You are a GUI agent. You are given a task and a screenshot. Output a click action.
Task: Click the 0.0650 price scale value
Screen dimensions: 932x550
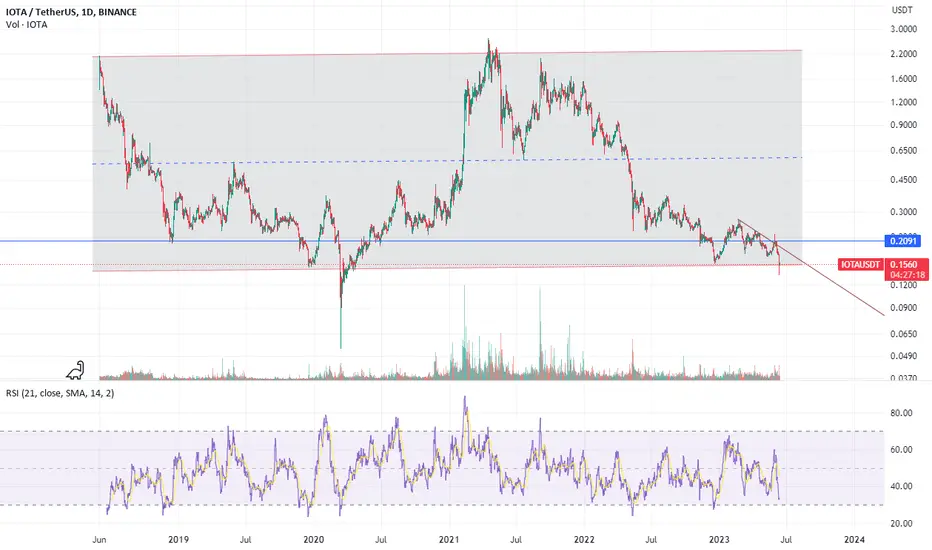(x=903, y=334)
